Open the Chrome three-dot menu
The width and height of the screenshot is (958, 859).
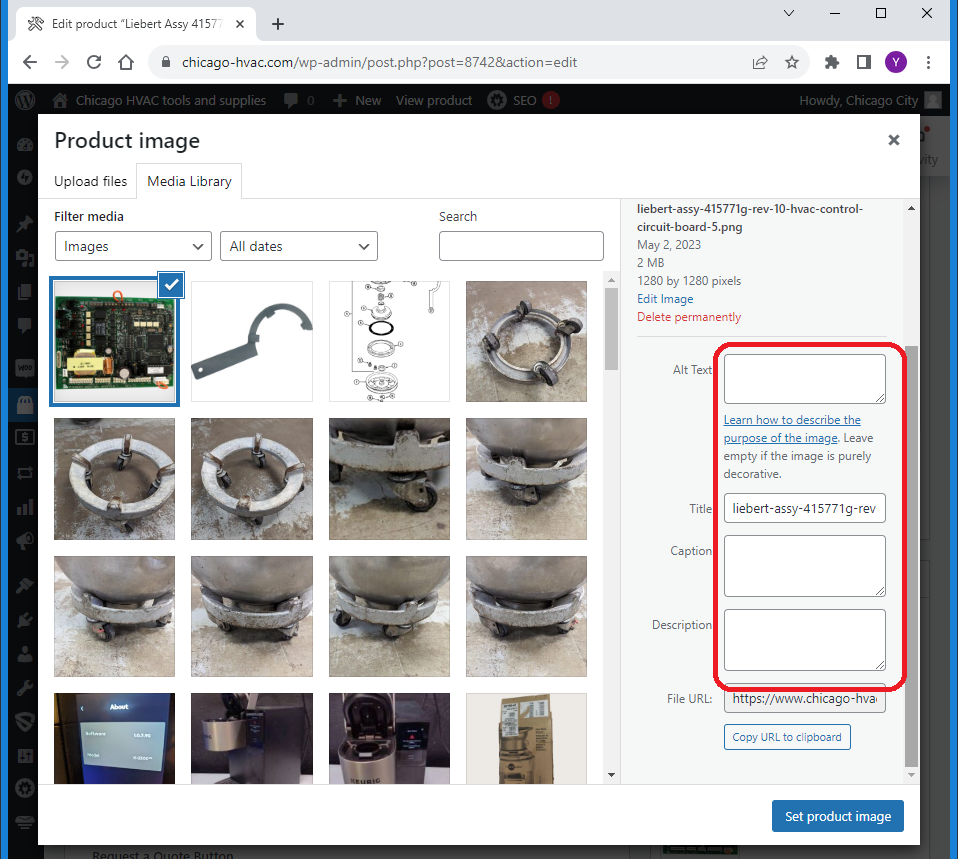pos(929,62)
